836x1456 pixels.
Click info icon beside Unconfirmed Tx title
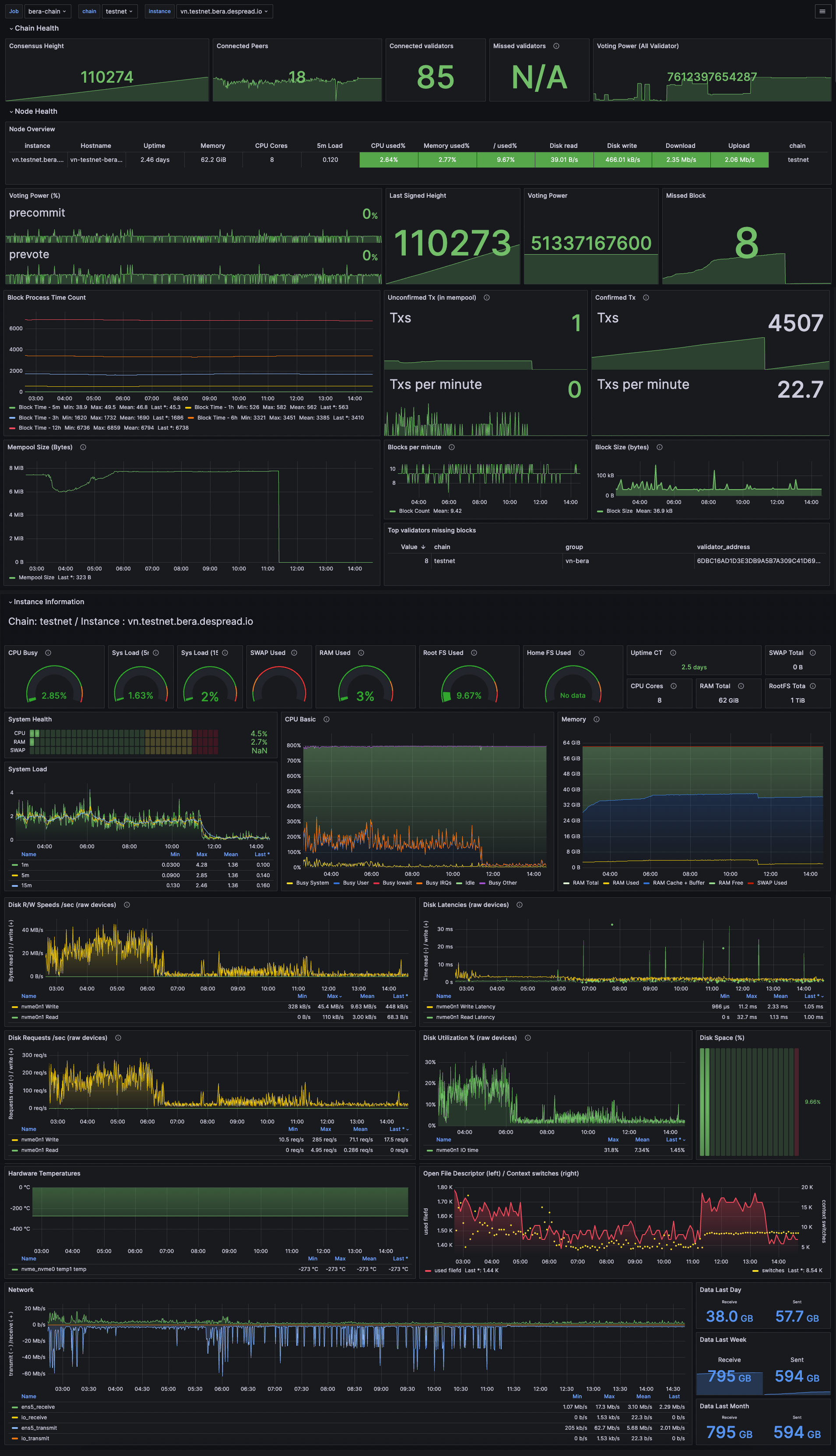click(486, 297)
